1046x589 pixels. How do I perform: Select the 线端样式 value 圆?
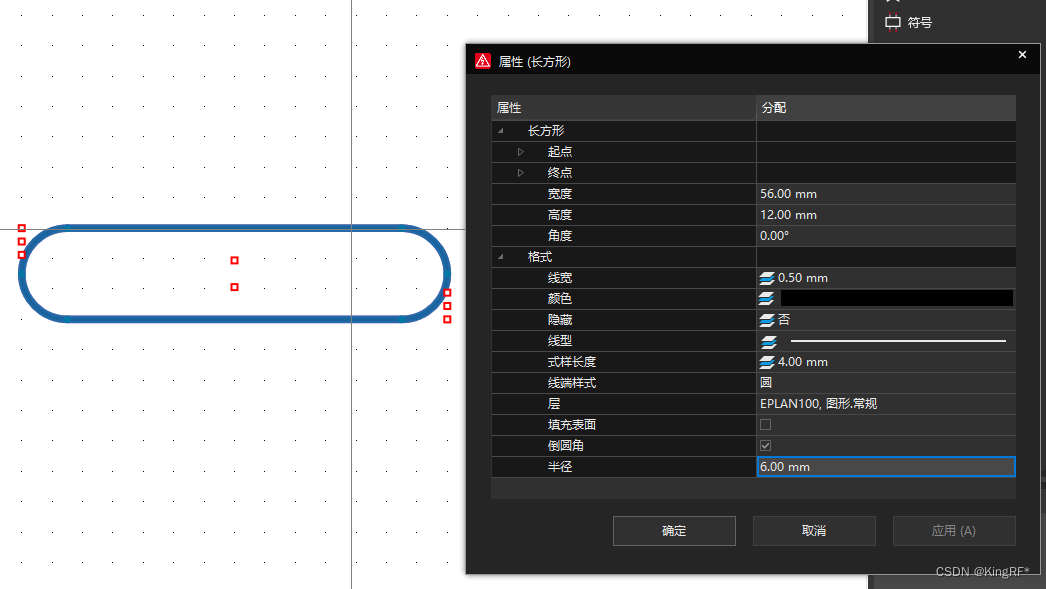(766, 383)
